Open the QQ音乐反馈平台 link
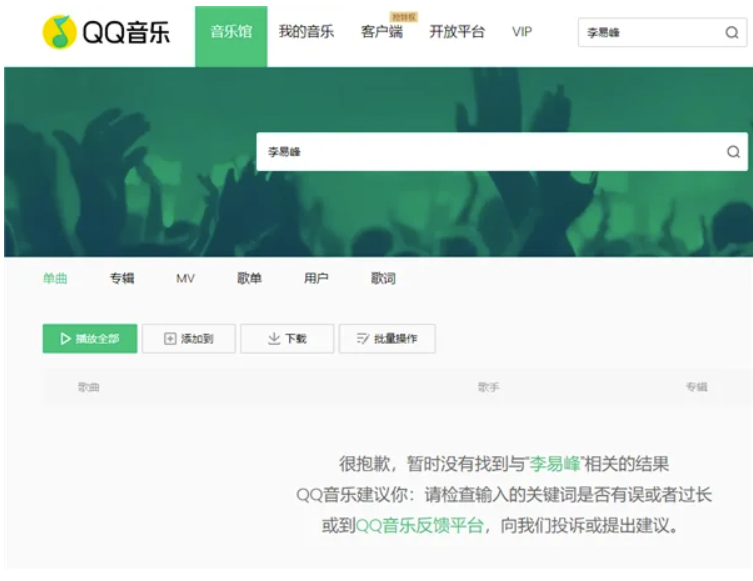This screenshot has width=753, height=581. pyautogui.click(x=420, y=525)
